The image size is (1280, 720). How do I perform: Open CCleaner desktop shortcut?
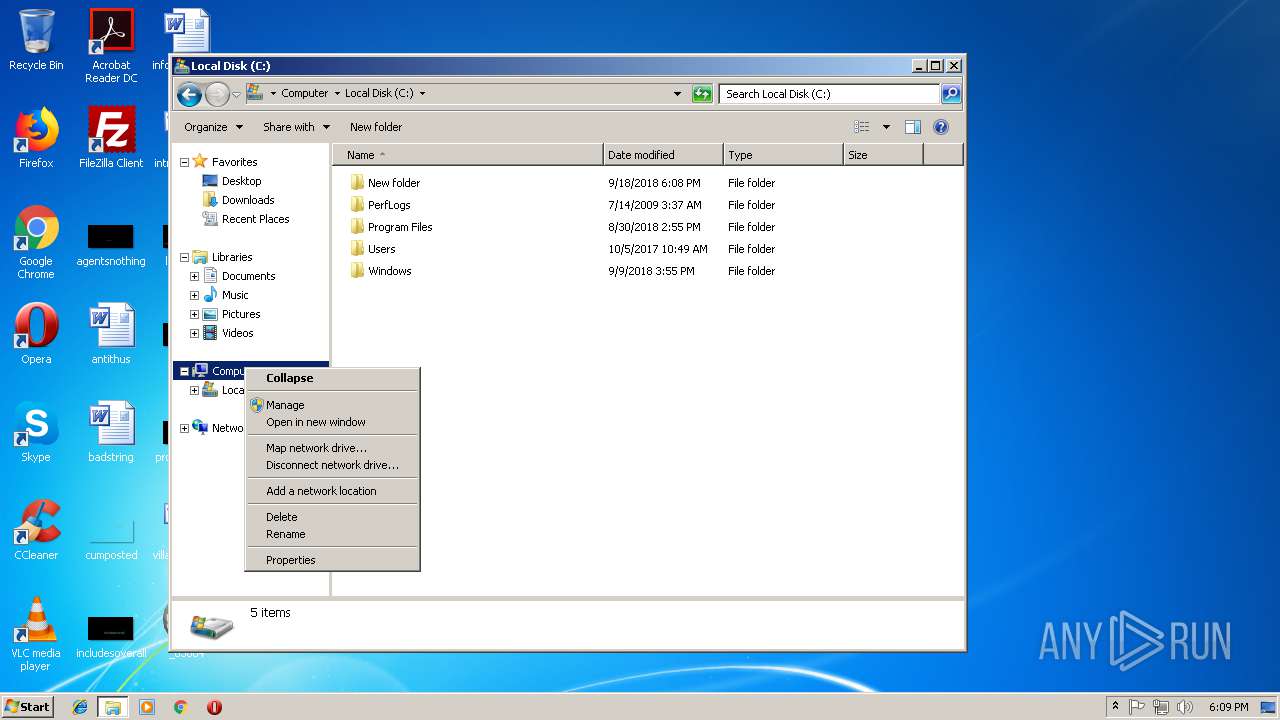(36, 530)
